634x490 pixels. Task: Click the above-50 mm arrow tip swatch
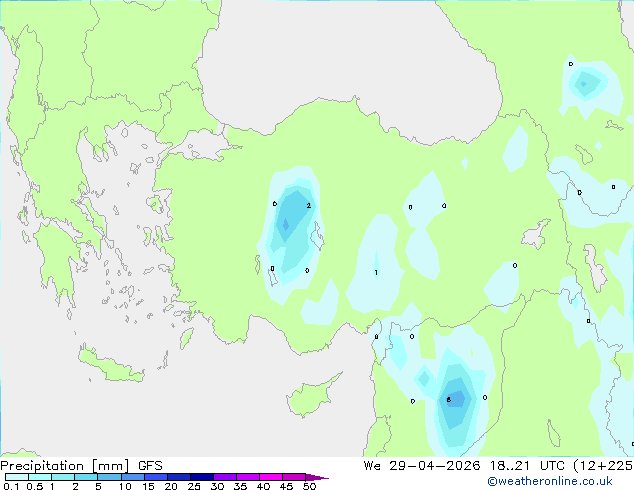(317, 477)
